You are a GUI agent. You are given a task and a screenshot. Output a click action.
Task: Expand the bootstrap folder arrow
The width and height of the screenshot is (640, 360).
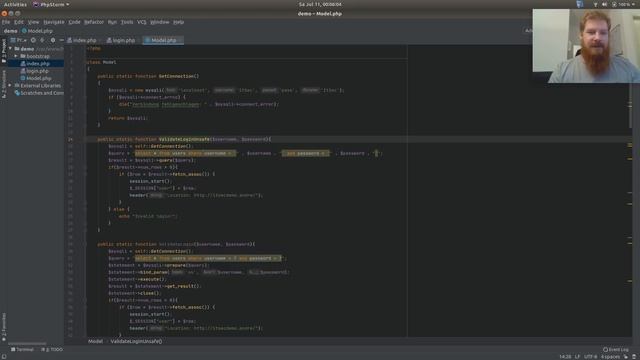16,56
